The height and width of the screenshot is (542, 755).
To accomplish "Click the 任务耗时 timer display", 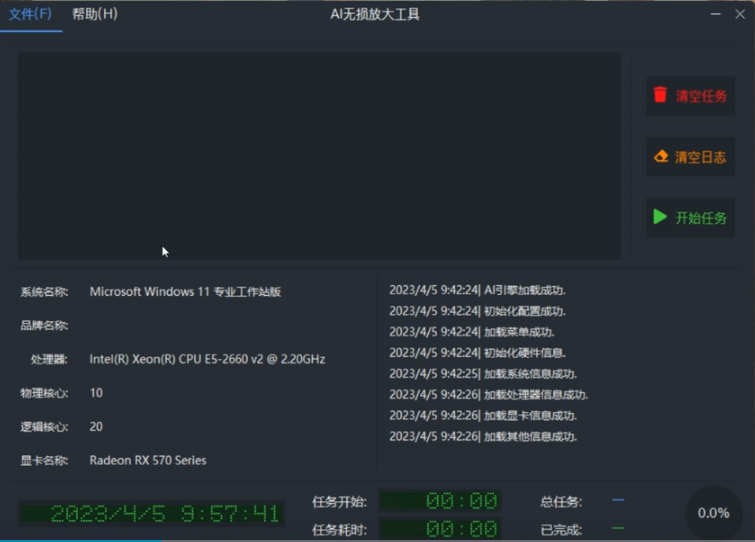I will (x=441, y=529).
